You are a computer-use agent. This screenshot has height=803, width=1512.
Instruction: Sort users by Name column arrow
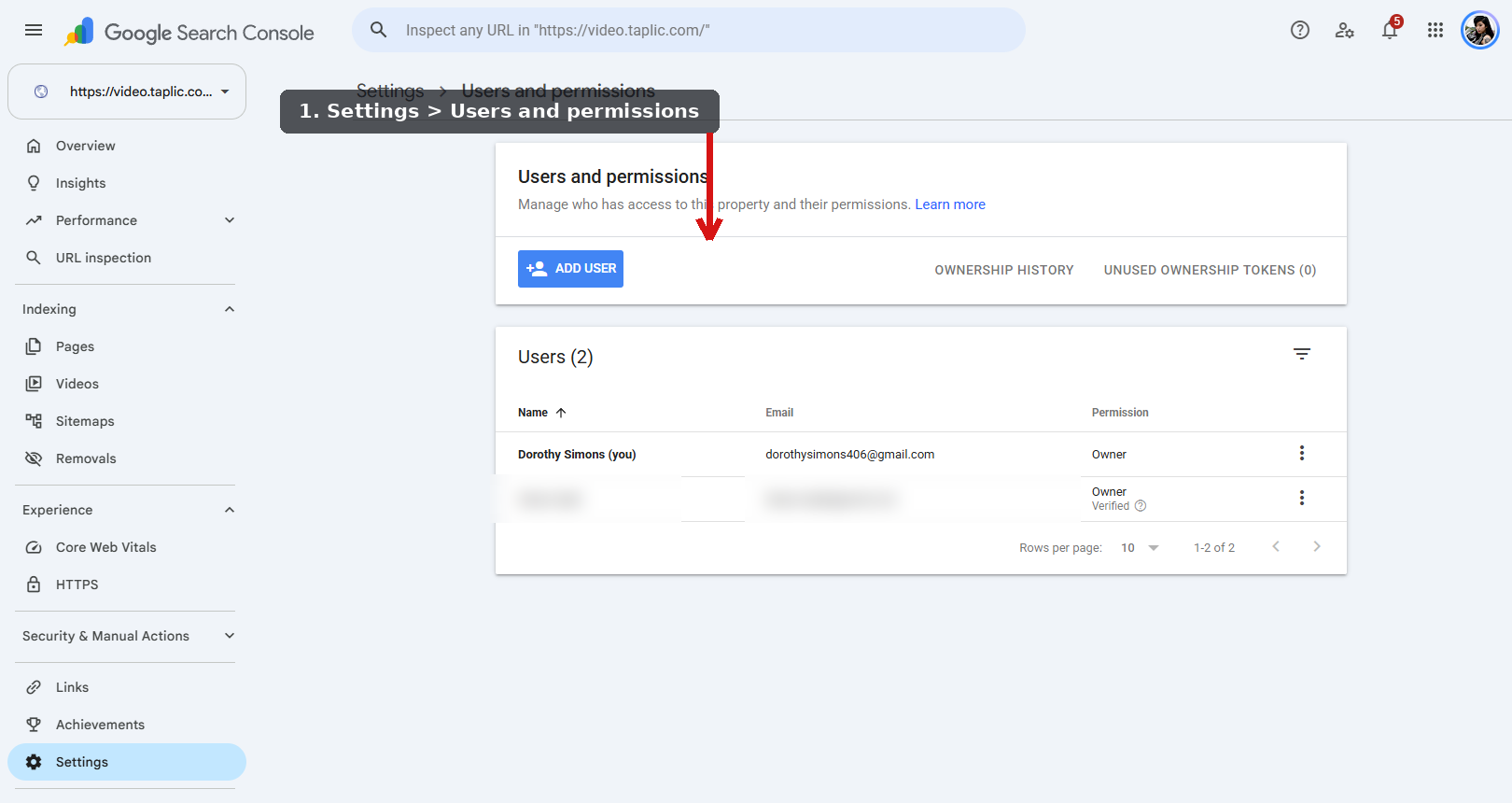point(561,413)
